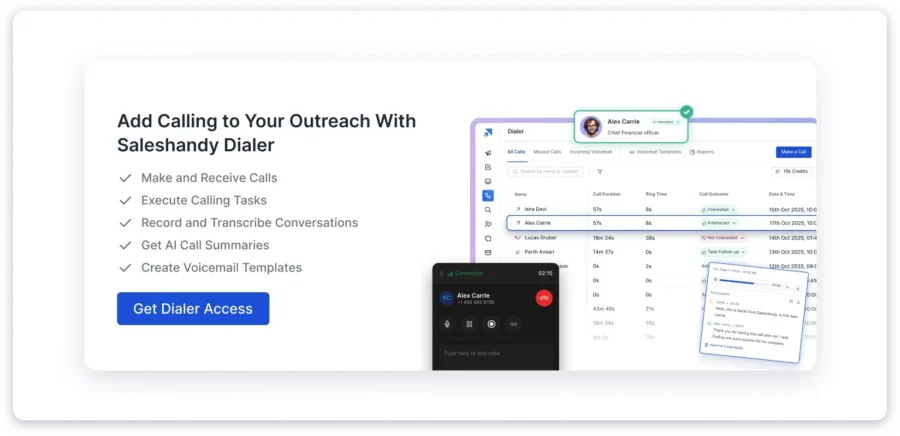The height and width of the screenshot is (436, 900).
Task: Click the red hang-up call button
Action: click(544, 298)
